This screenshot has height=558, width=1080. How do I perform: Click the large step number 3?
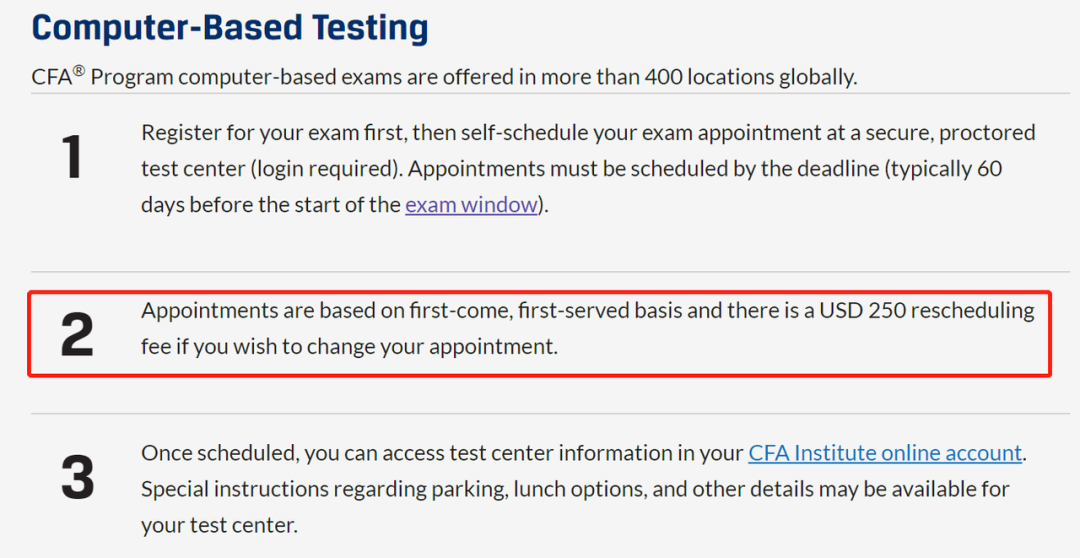pyautogui.click(x=77, y=478)
